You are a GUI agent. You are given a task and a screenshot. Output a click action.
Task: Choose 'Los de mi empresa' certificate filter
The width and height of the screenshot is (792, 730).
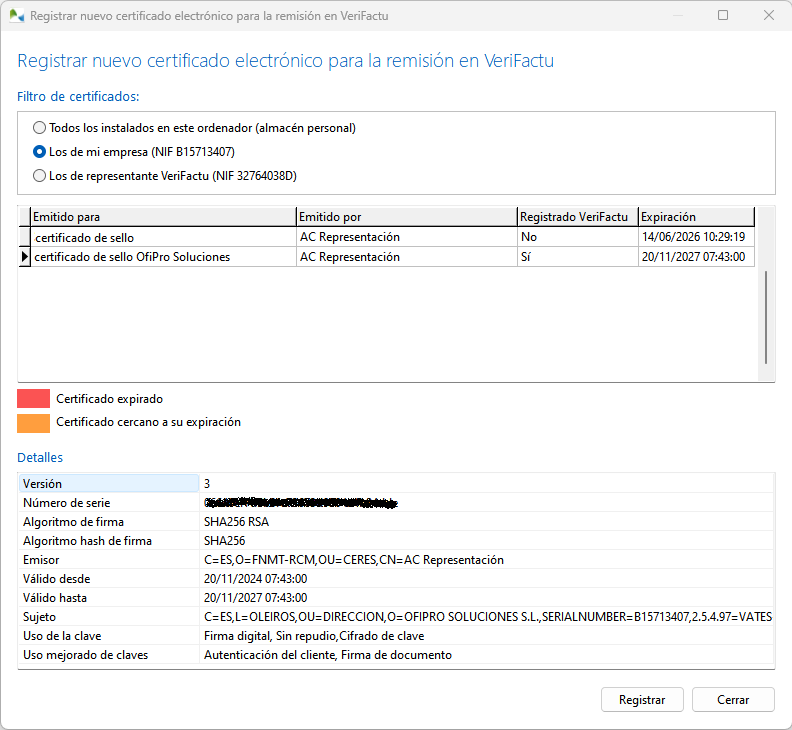(x=39, y=152)
